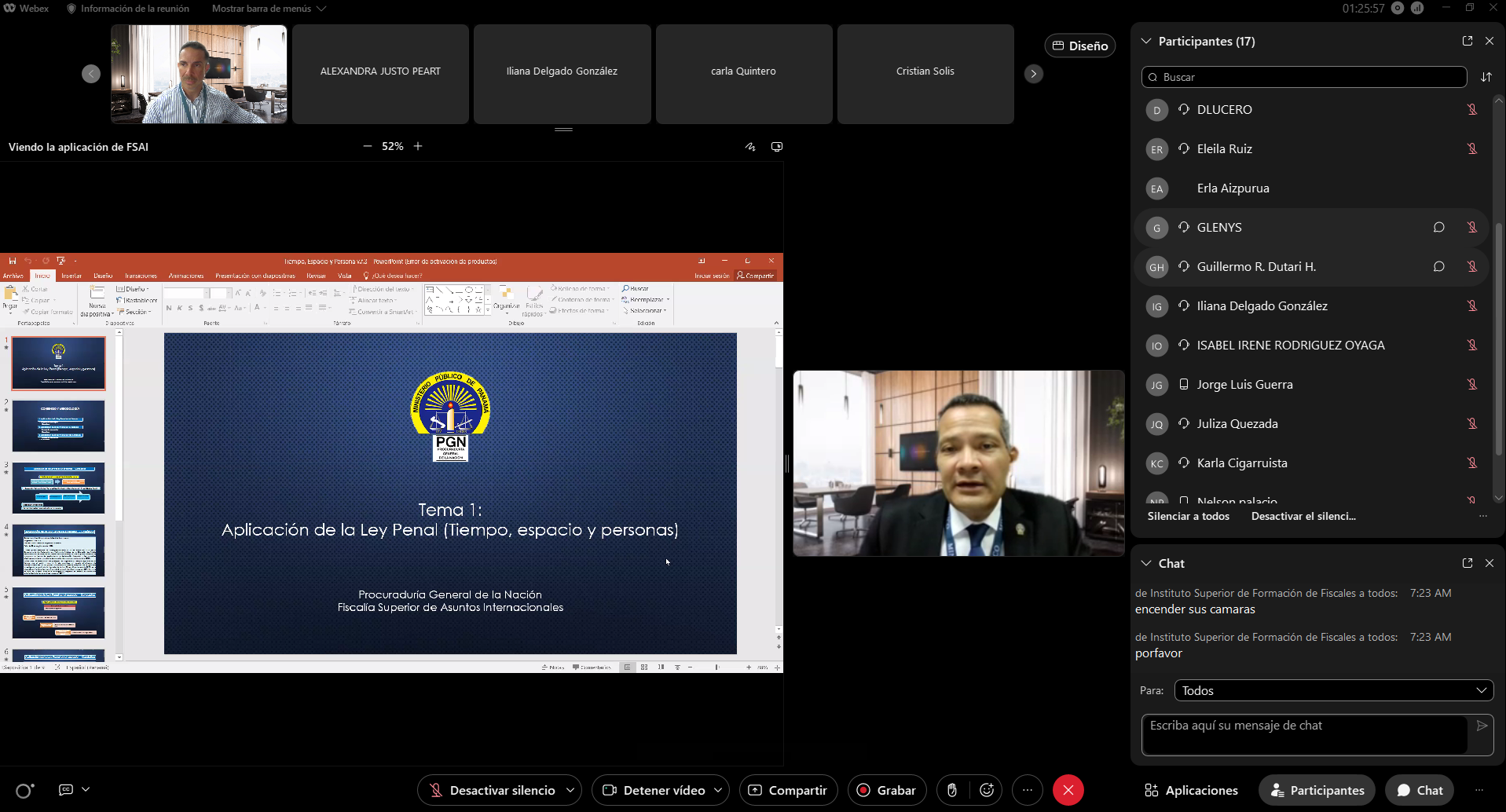This screenshot has height=812, width=1506.
Task: Toggle Detener vídeo camera button
Action: coord(653,790)
